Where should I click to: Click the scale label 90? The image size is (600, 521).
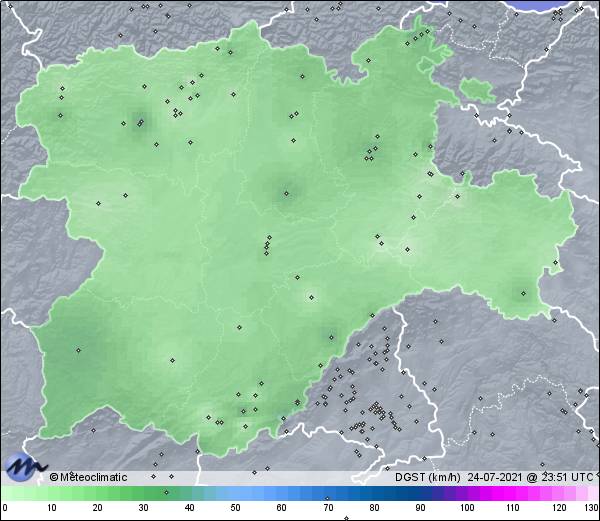click(x=421, y=508)
